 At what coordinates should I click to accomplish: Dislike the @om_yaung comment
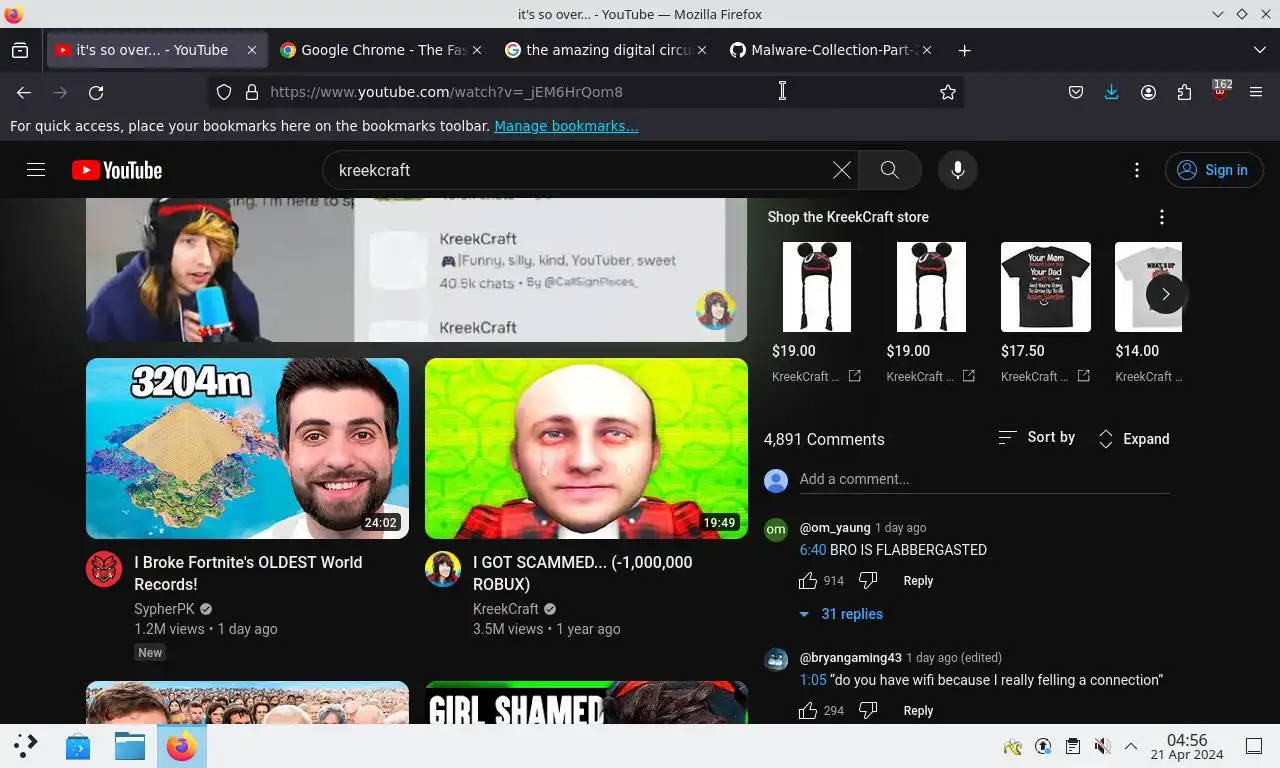coord(868,581)
